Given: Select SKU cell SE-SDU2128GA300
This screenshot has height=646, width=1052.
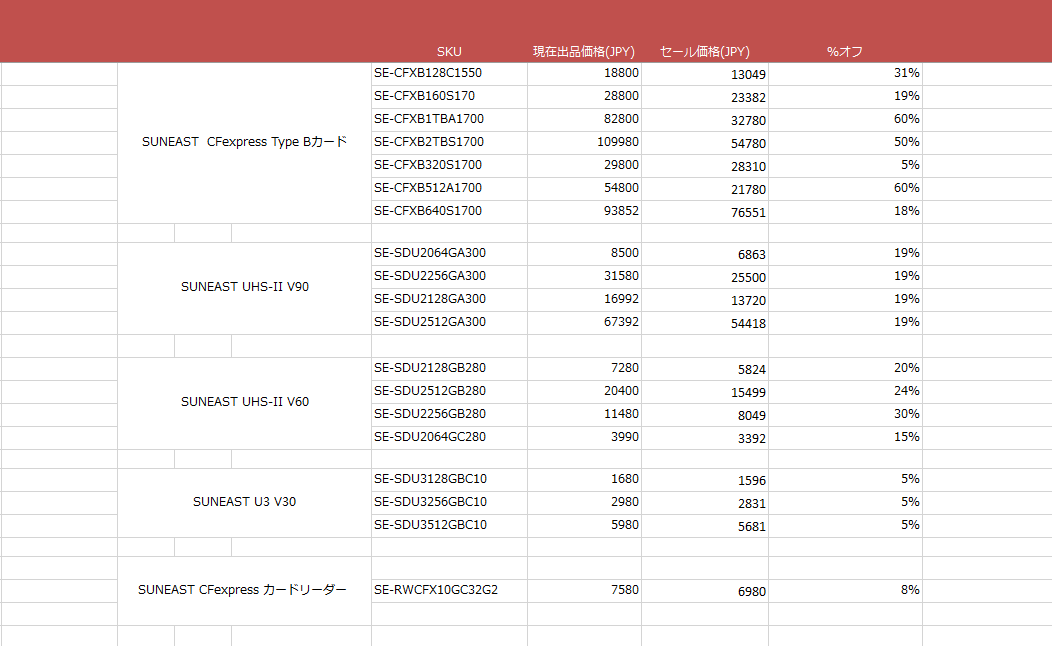Looking at the screenshot, I should (449, 300).
